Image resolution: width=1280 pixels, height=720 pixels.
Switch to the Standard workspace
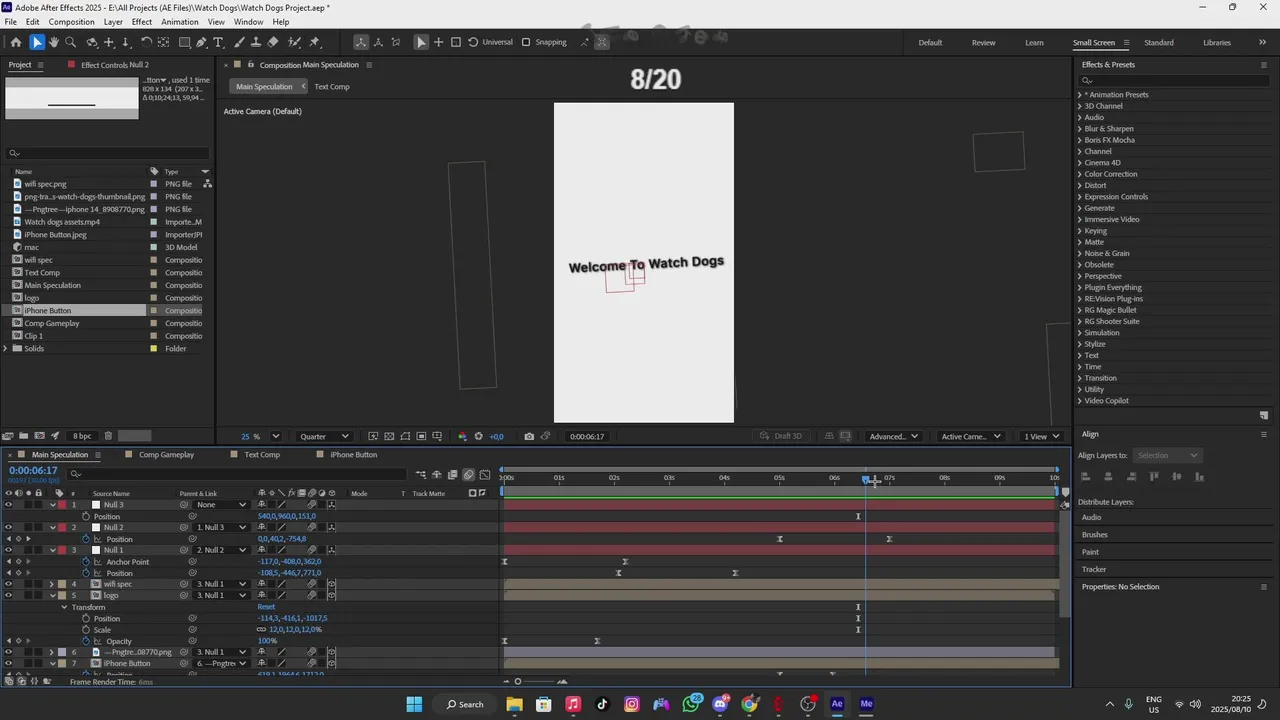coord(1159,43)
